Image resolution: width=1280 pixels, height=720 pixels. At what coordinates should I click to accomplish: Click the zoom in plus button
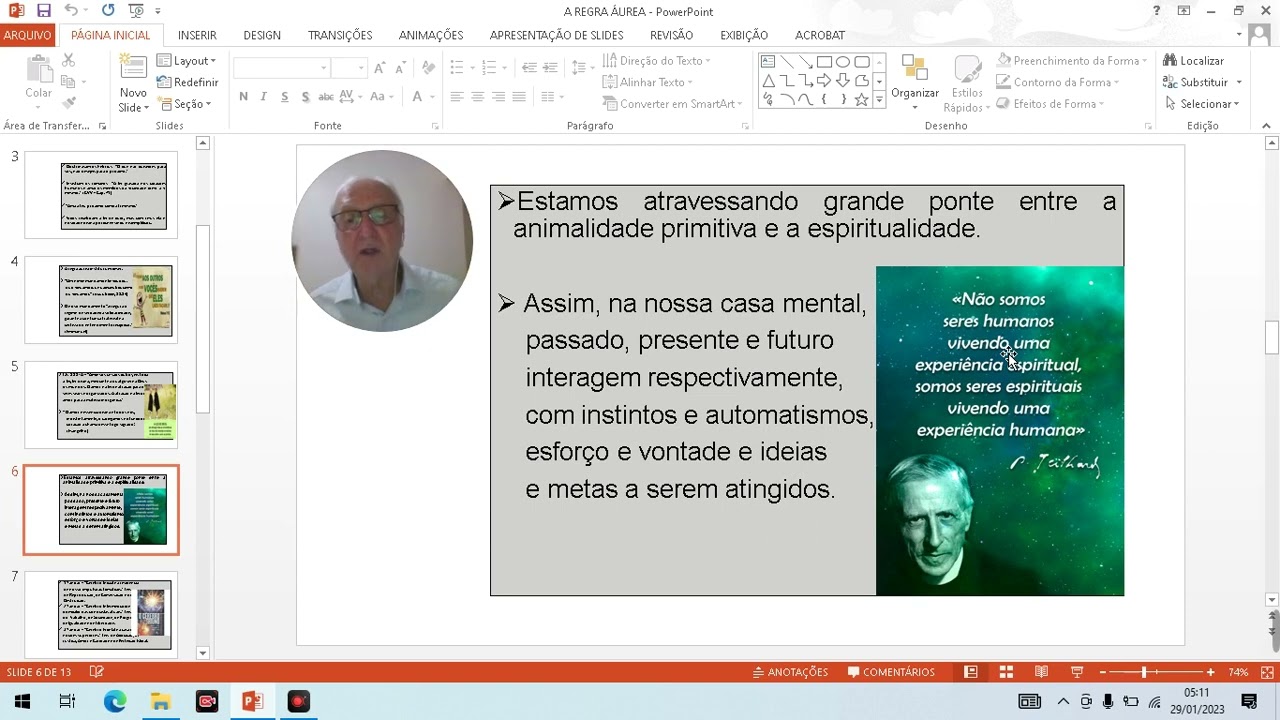coord(1210,672)
